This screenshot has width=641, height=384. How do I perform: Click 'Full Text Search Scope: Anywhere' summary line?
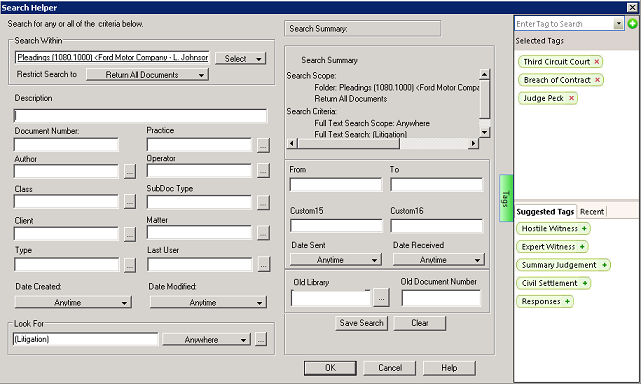[x=372, y=123]
